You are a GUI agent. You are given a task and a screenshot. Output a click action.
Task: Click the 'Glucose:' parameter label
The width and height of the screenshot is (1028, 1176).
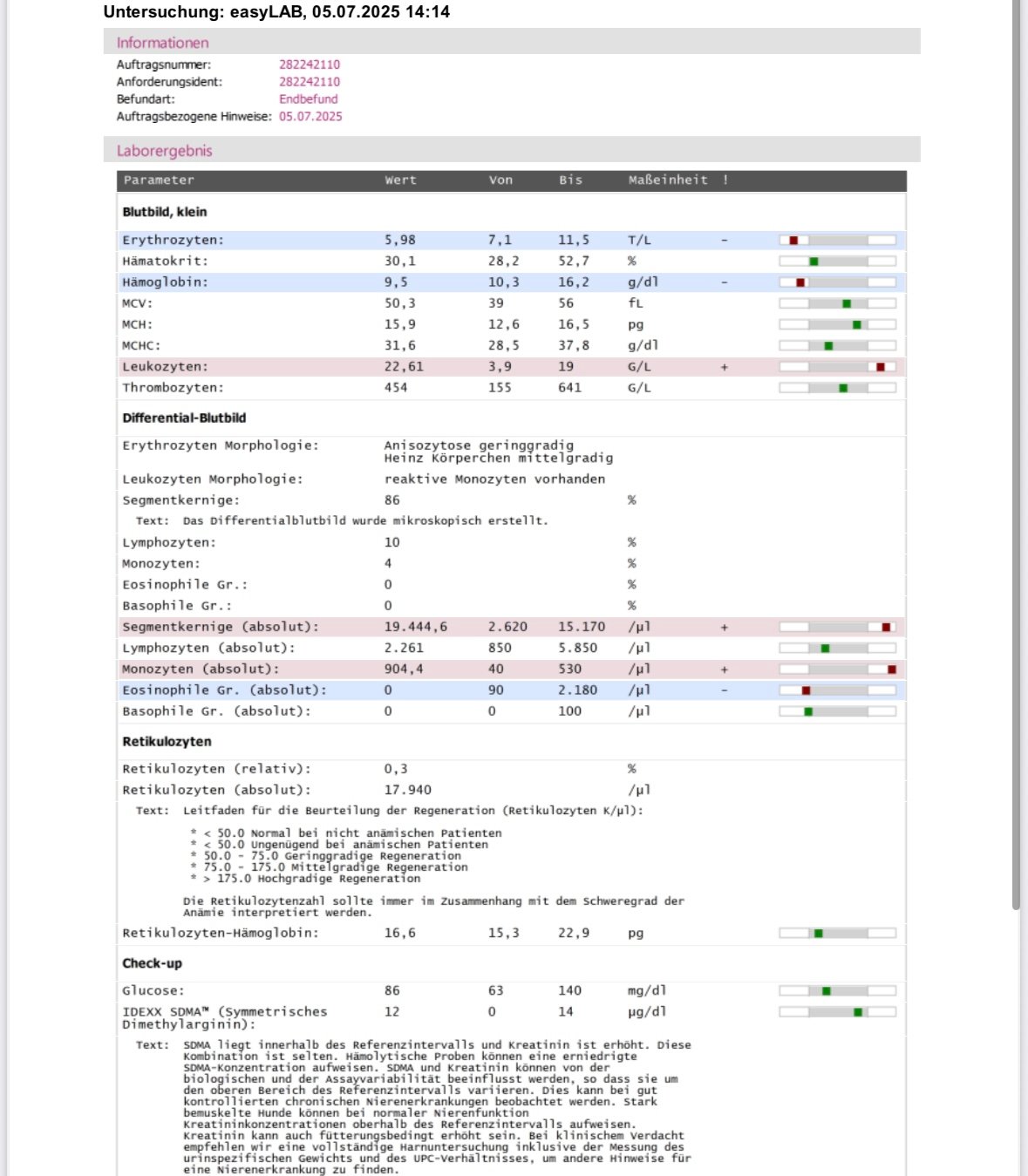153,991
